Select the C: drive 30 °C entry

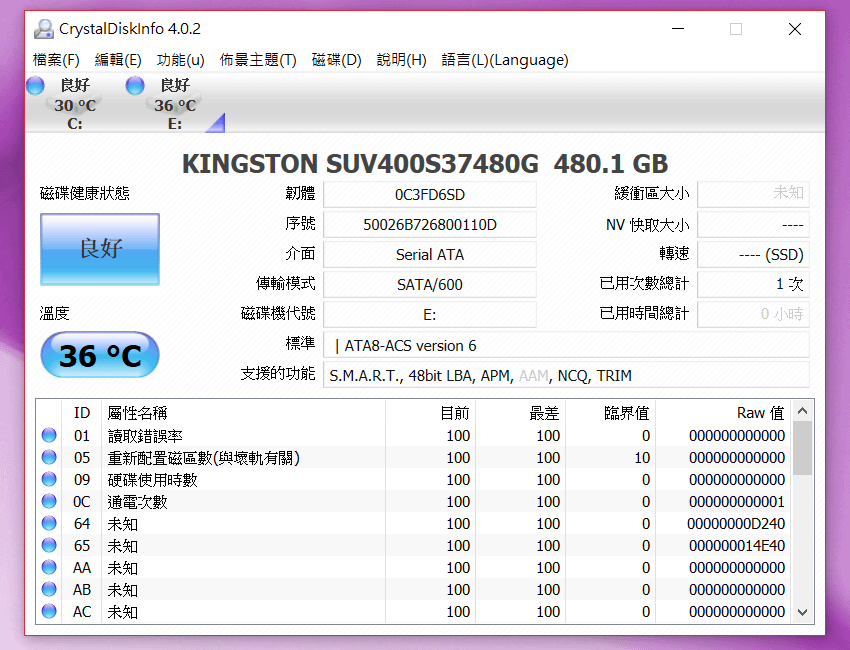(x=75, y=104)
